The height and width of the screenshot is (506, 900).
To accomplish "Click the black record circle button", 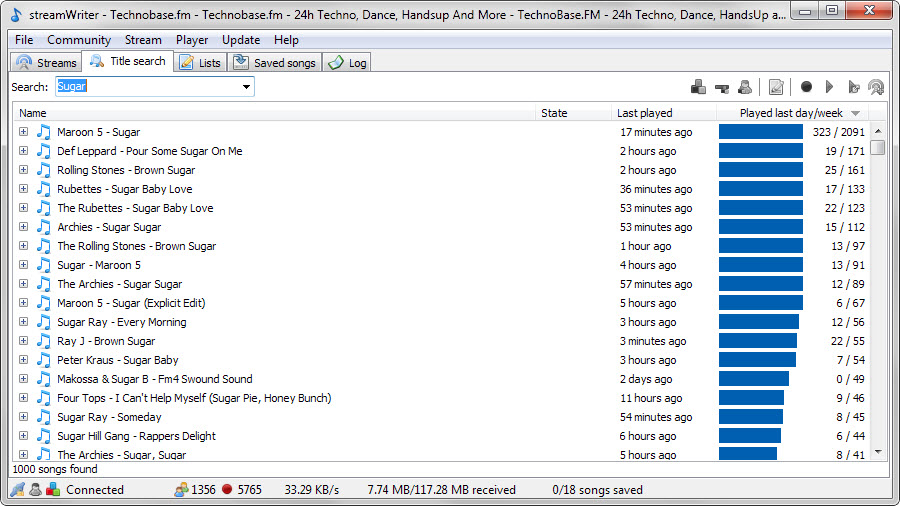I will coord(806,87).
